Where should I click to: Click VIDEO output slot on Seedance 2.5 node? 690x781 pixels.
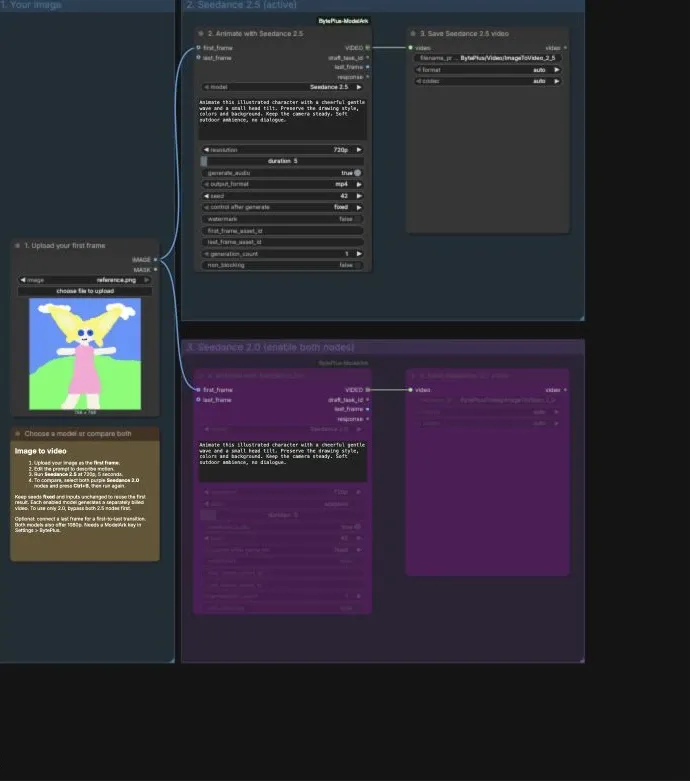pyautogui.click(x=368, y=48)
